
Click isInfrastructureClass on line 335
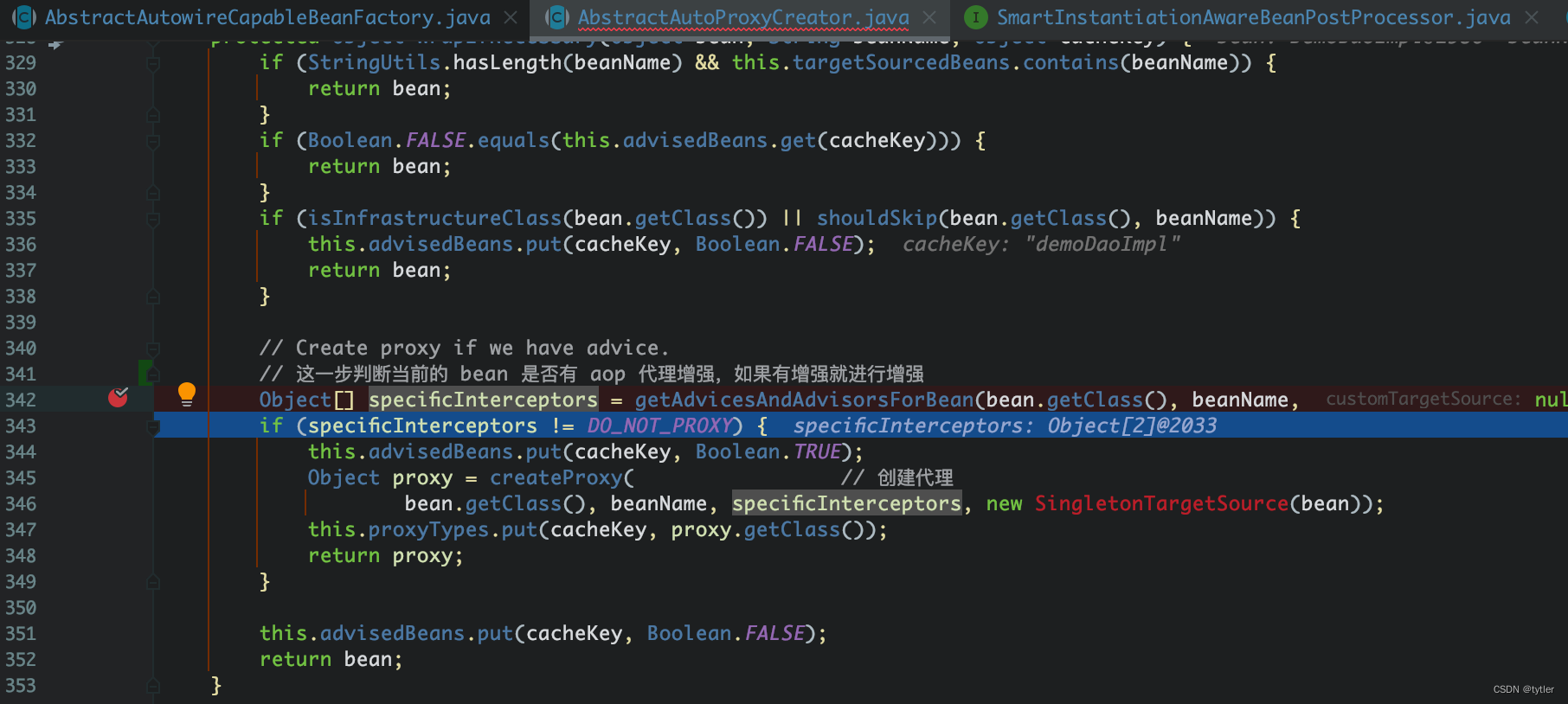click(435, 218)
